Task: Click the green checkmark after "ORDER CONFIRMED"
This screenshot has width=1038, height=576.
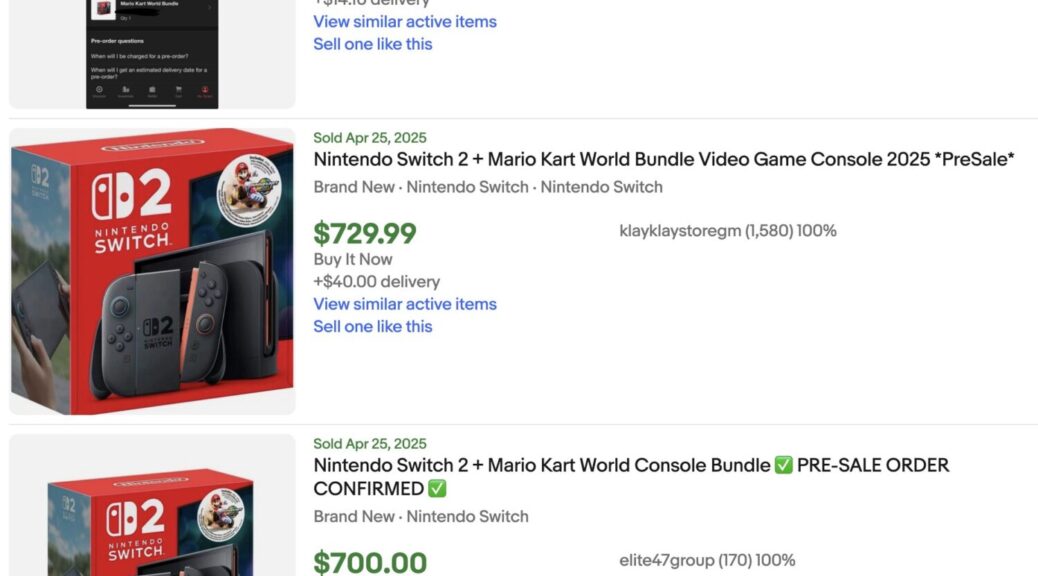Action: [x=437, y=490]
